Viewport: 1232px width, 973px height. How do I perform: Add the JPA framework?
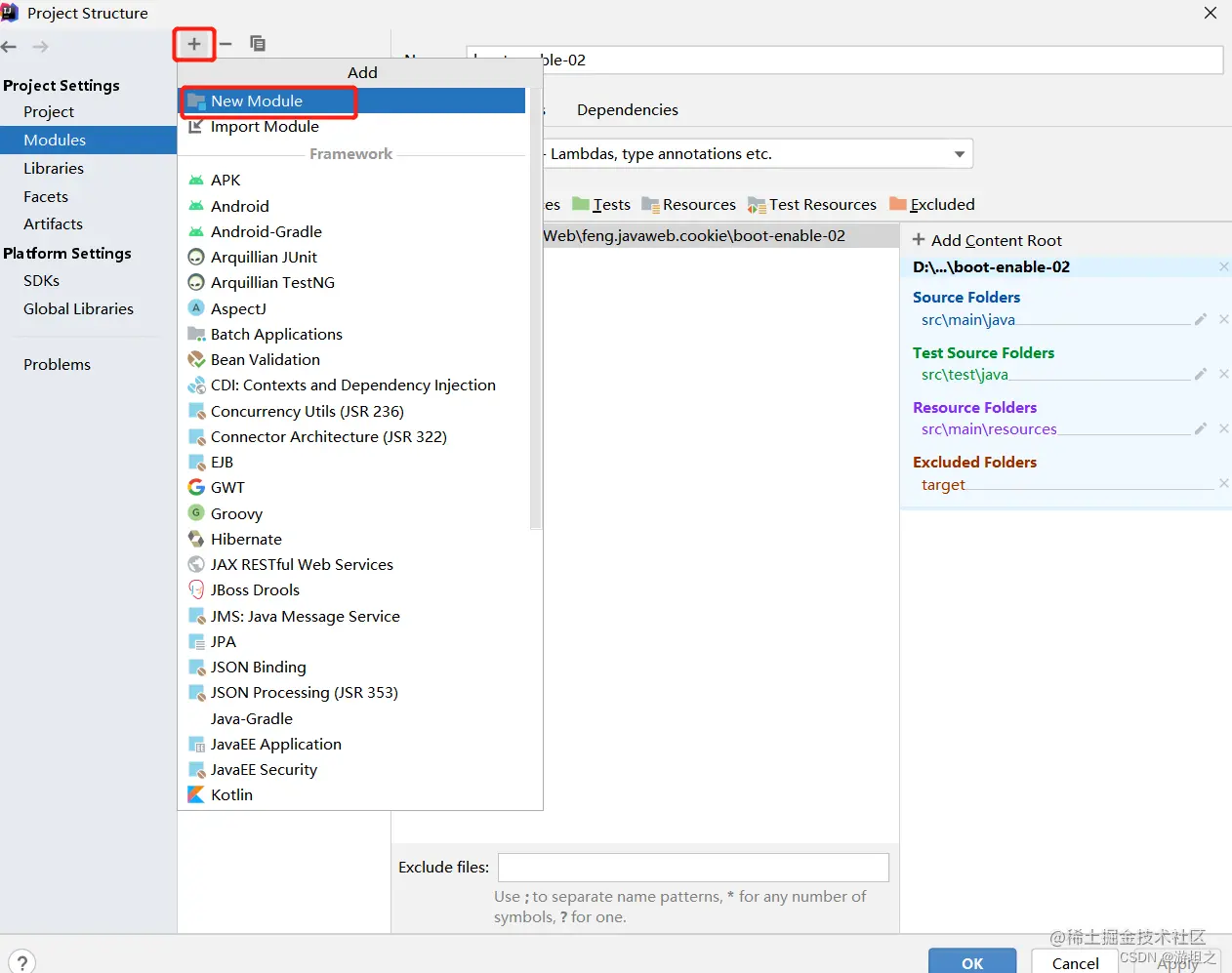point(352,641)
